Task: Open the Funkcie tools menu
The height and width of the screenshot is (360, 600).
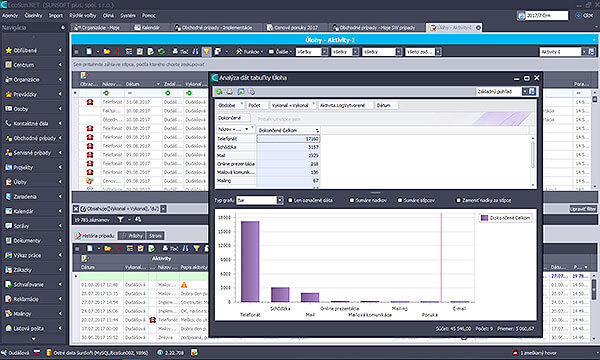Action: (x=249, y=51)
